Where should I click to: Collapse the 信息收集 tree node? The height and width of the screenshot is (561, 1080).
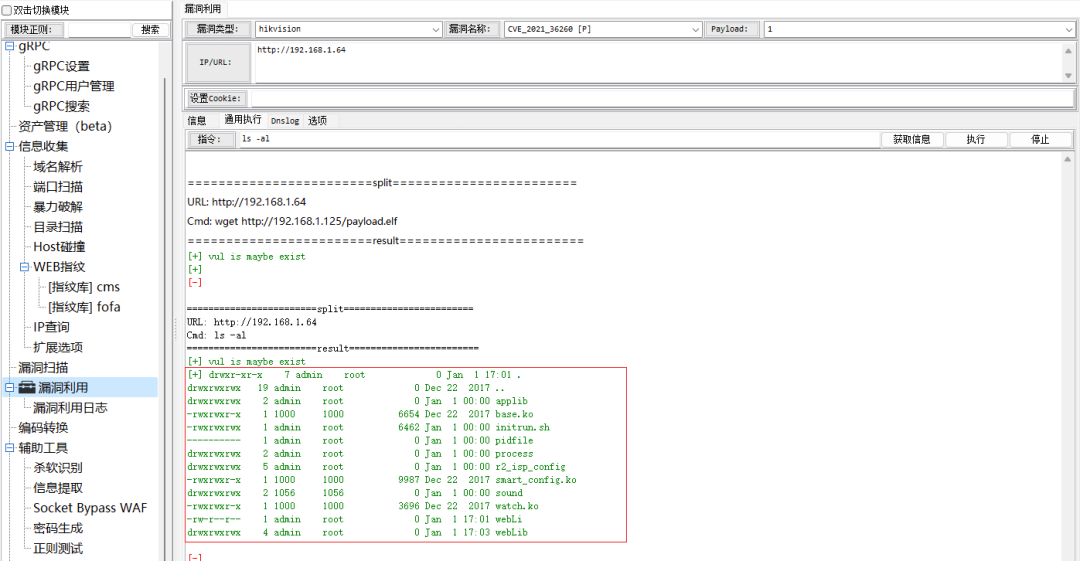[x=10, y=146]
